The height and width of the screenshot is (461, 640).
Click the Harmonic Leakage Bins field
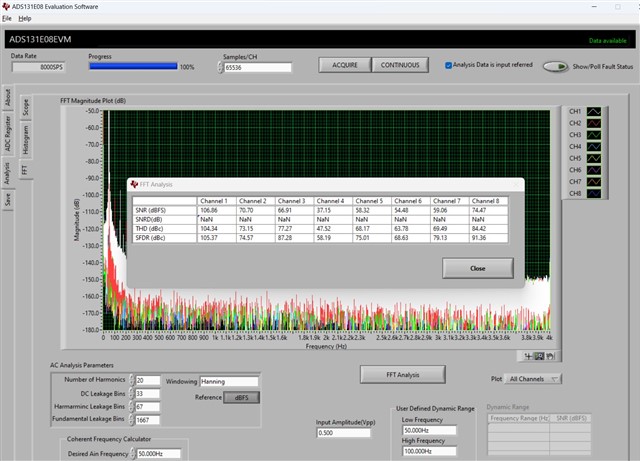pyautogui.click(x=148, y=407)
